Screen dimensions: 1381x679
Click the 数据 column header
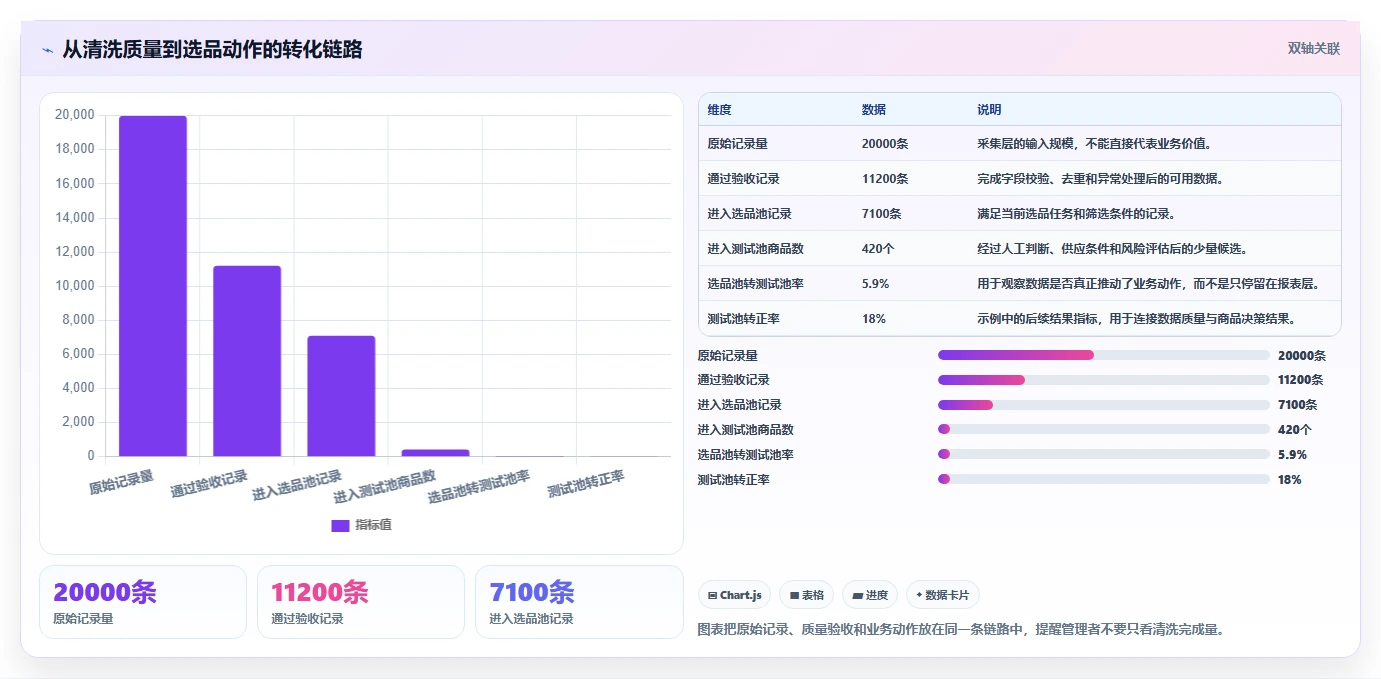[x=873, y=109]
